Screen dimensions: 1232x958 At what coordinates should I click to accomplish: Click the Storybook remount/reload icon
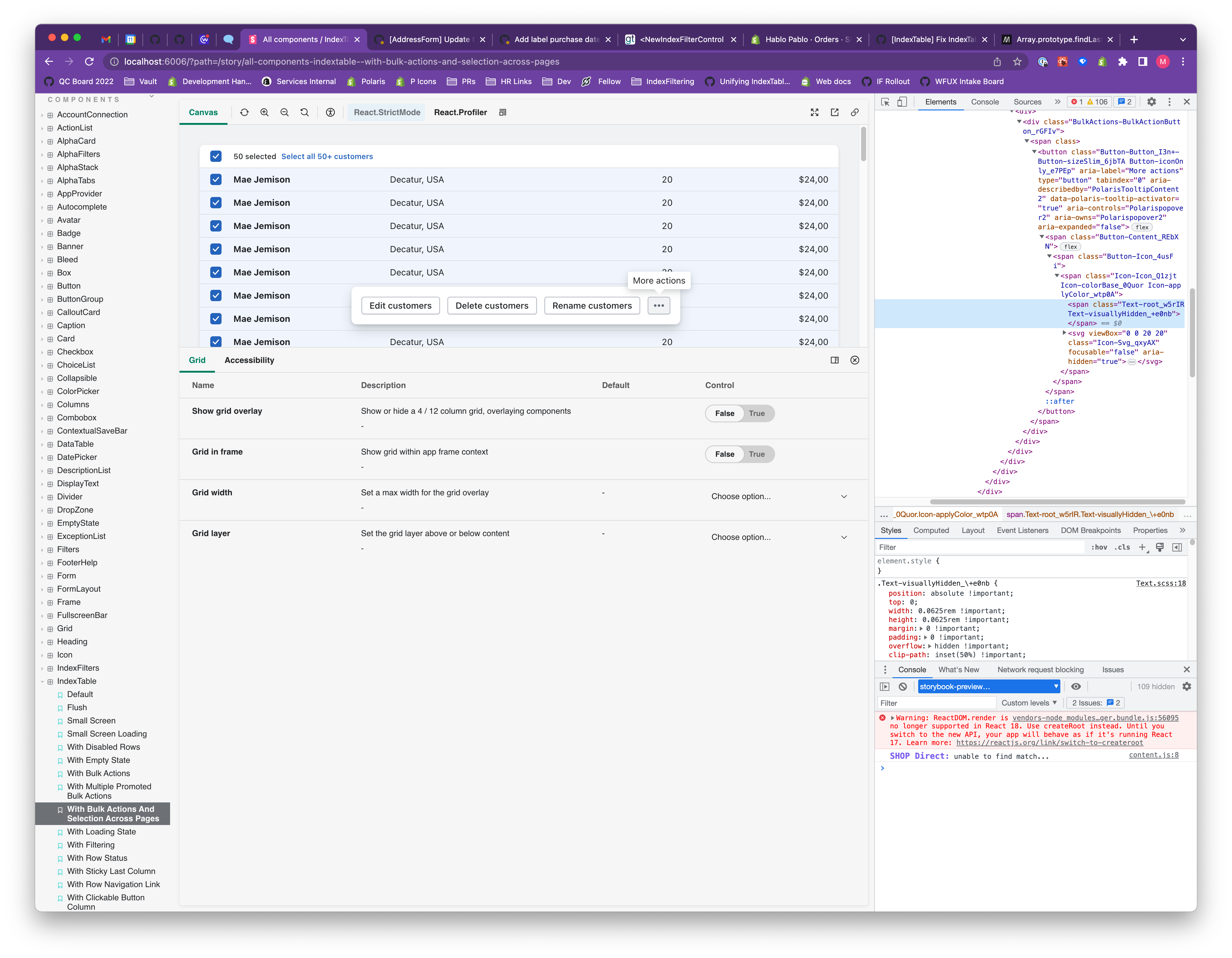244,112
